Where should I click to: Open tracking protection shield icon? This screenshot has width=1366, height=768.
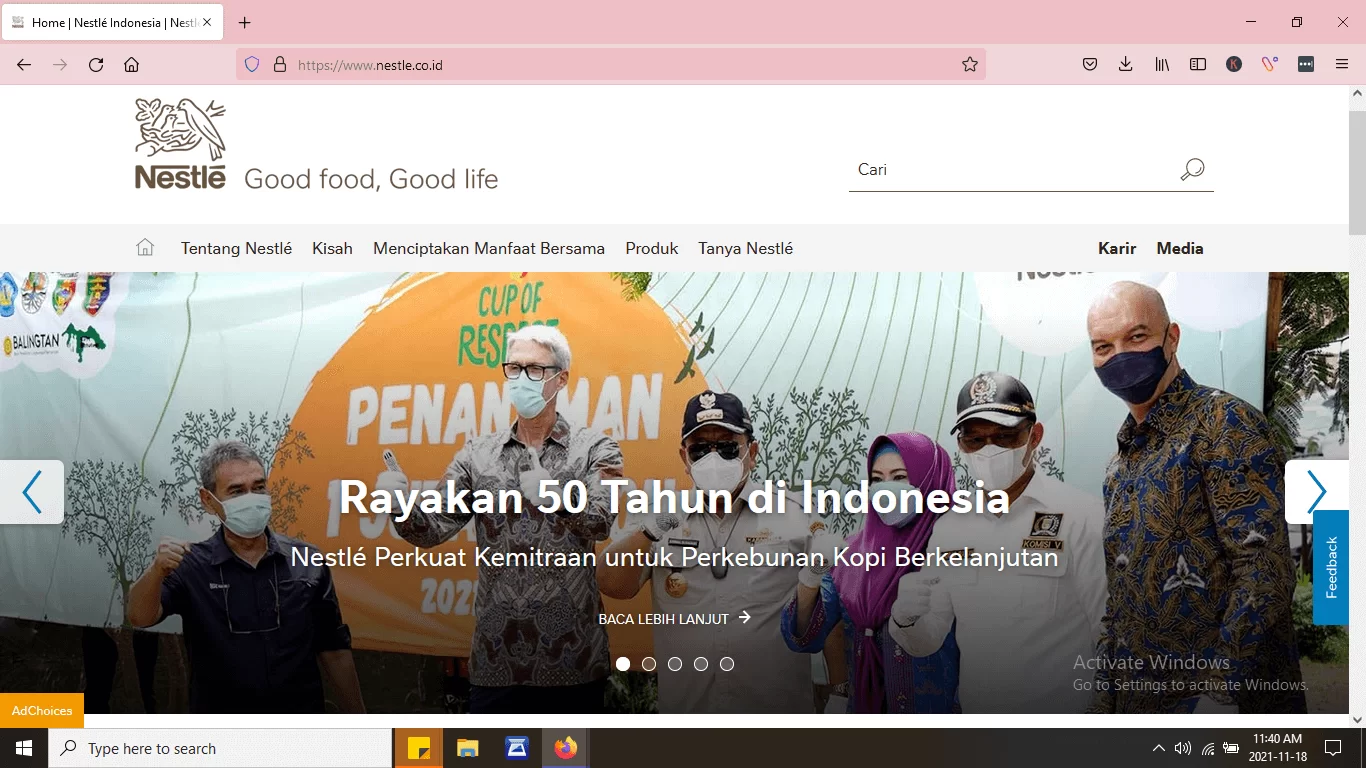click(252, 64)
